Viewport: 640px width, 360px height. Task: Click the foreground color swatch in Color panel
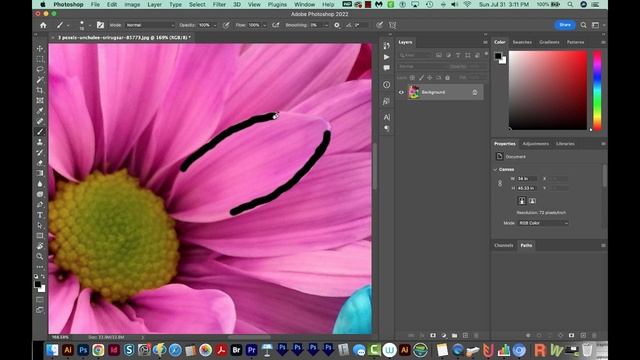(x=498, y=56)
